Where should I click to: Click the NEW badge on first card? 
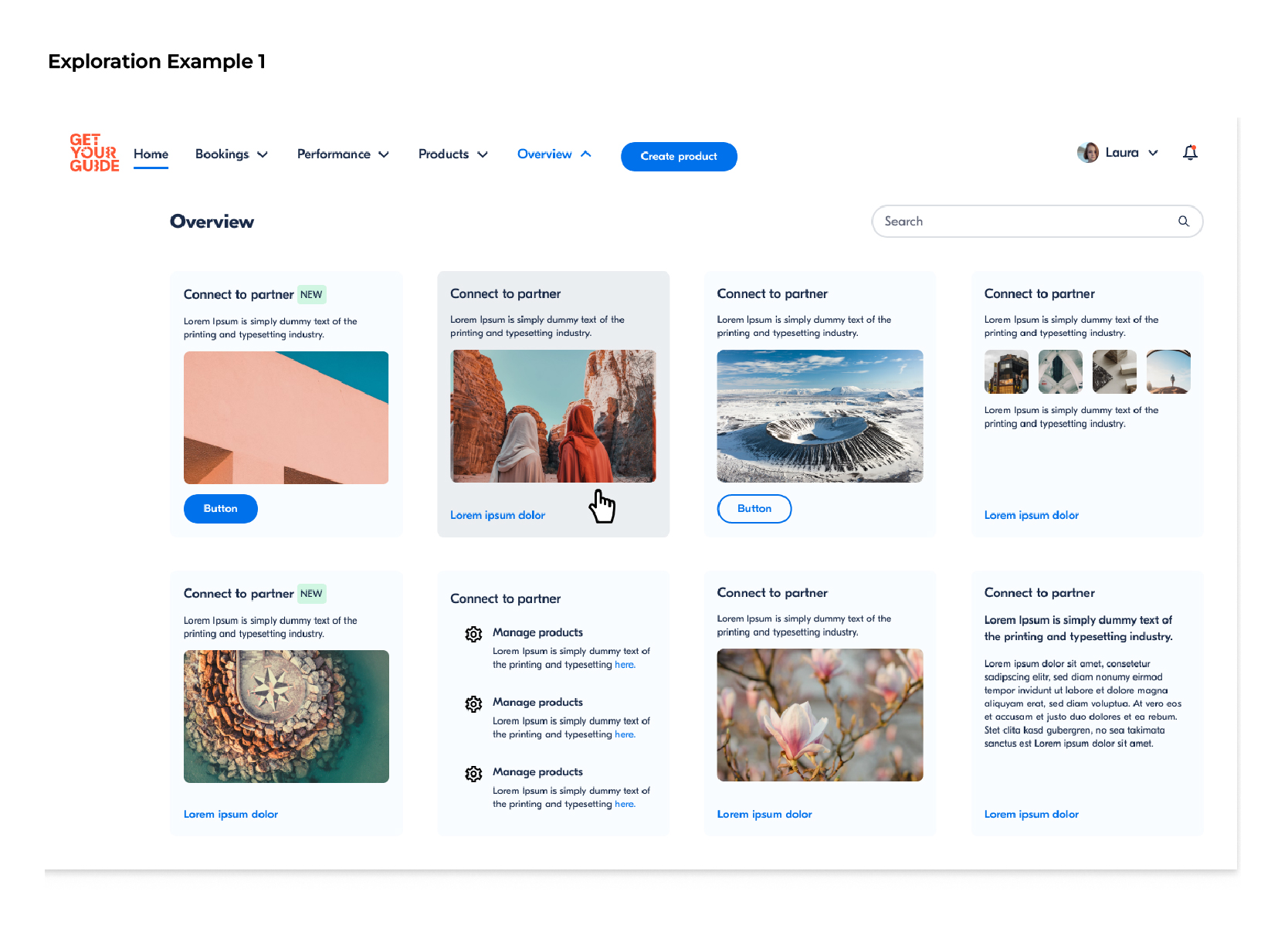[x=311, y=295]
